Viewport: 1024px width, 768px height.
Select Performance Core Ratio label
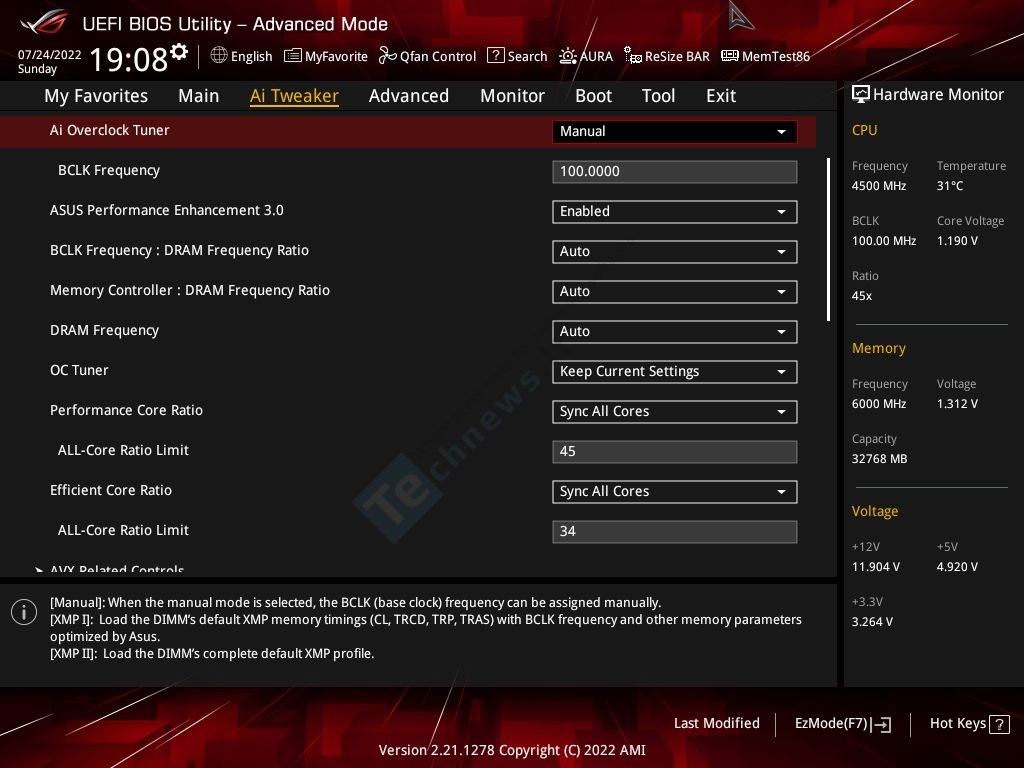pos(127,410)
